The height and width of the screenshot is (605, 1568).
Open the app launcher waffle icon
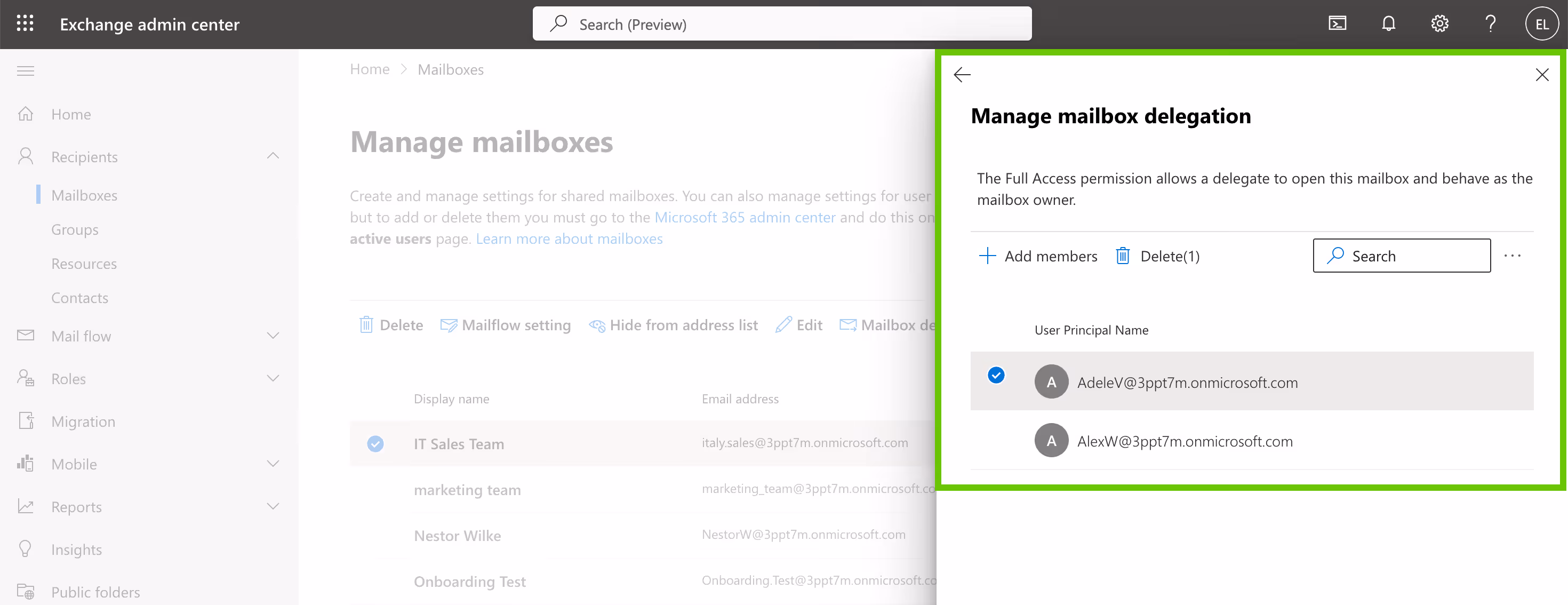25,23
